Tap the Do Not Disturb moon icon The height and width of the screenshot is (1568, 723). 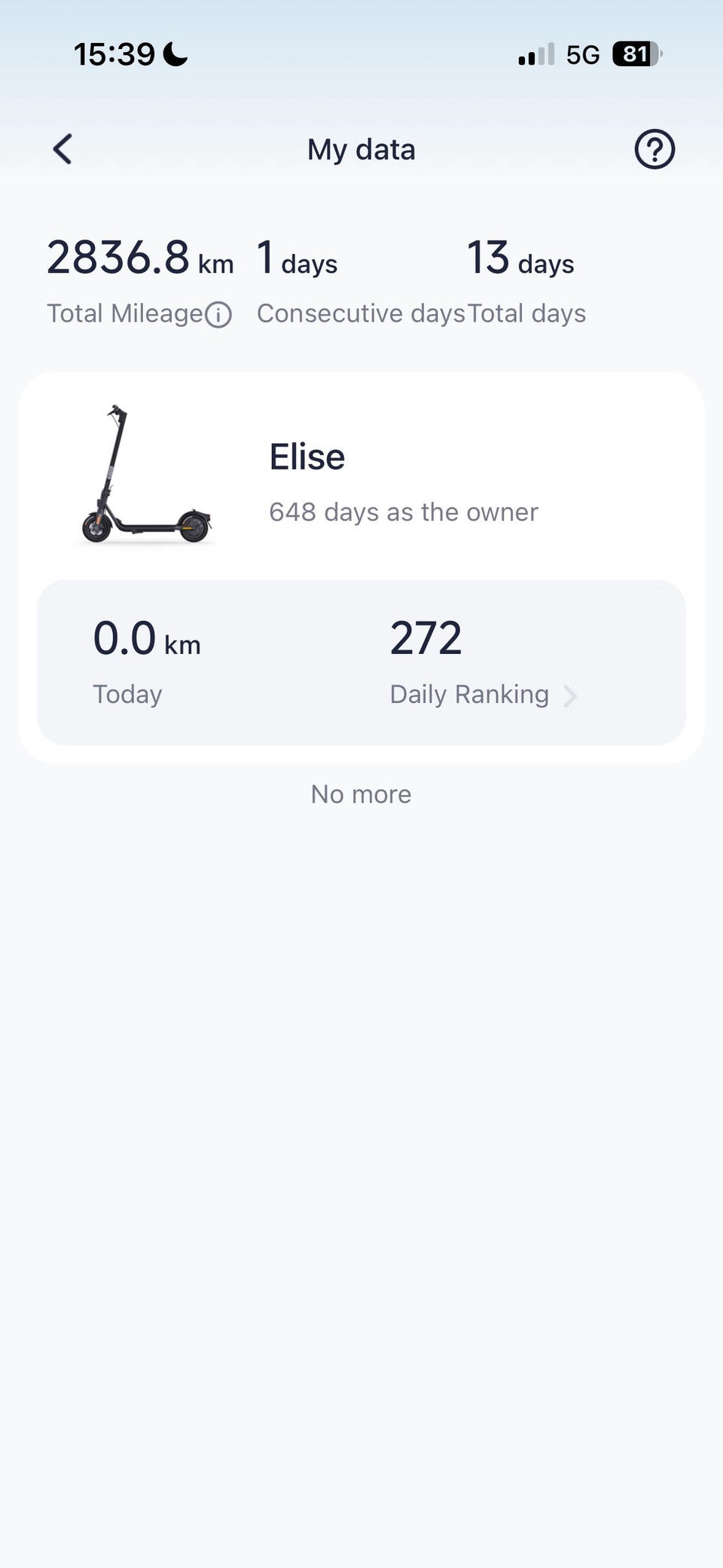click(x=175, y=54)
